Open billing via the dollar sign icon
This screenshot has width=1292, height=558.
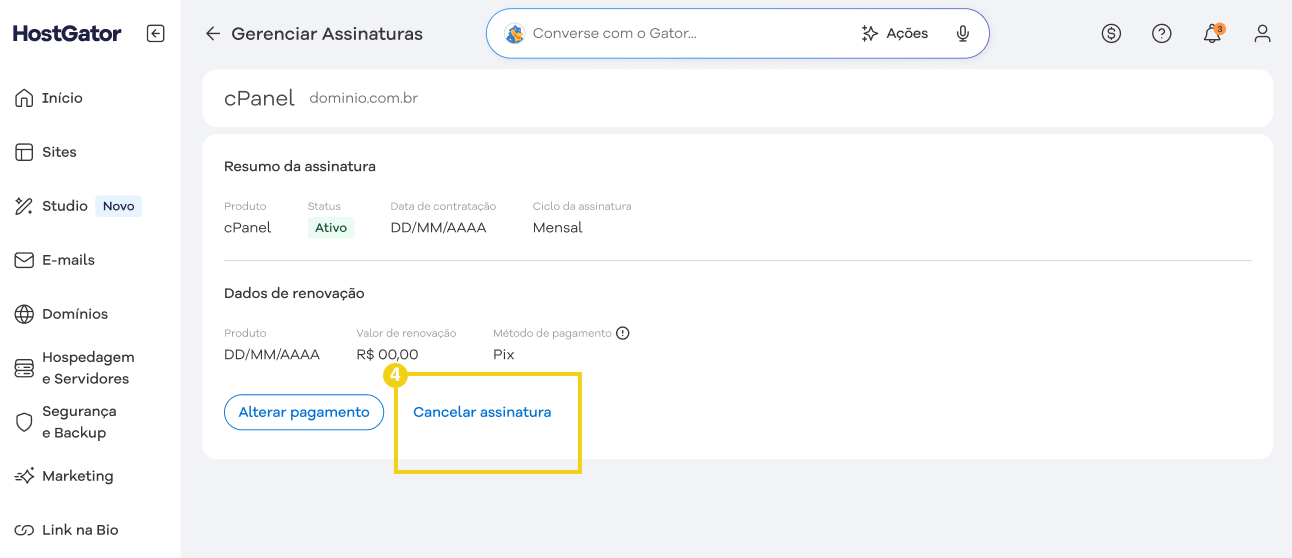tap(1111, 34)
